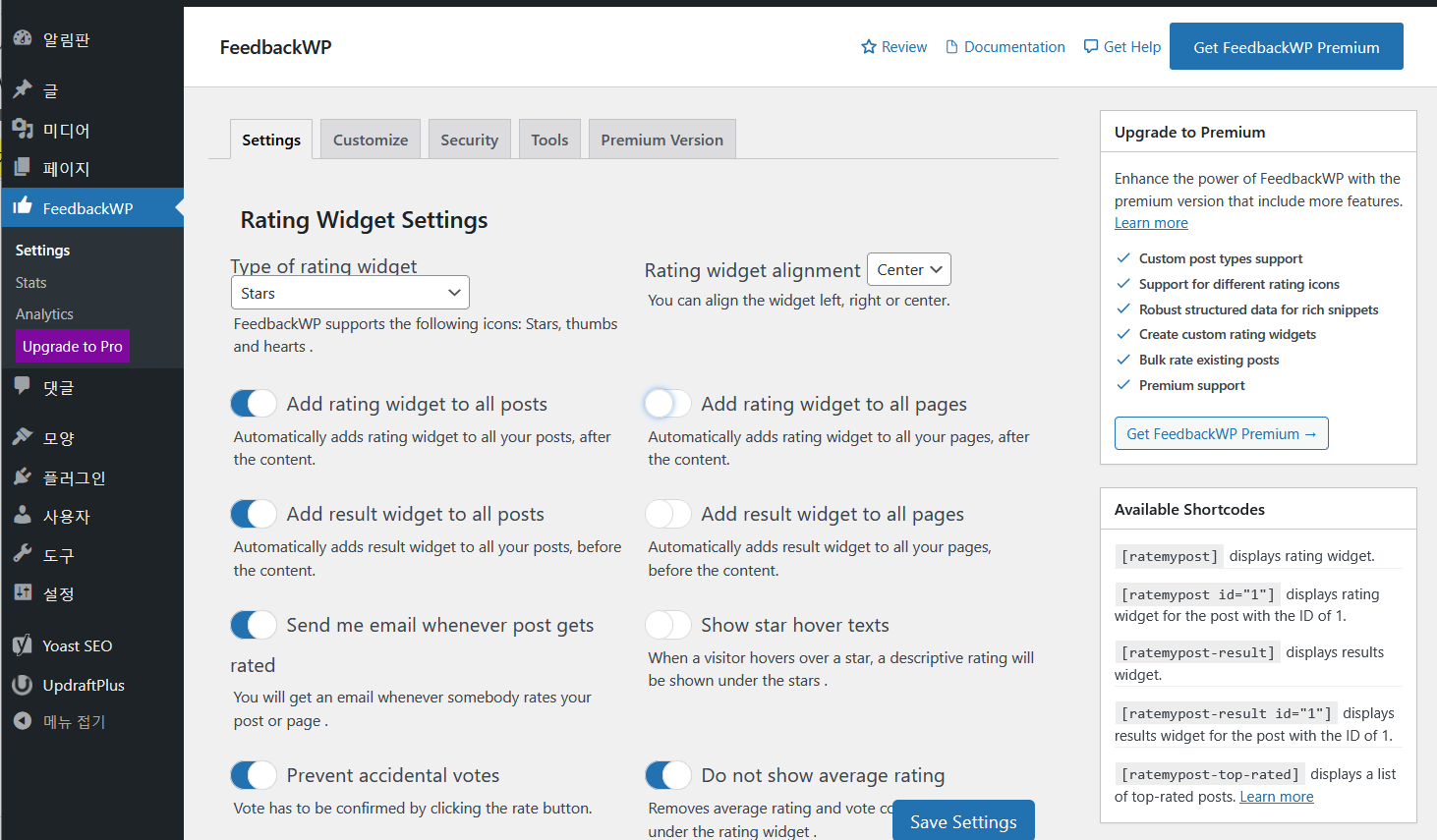
Task: Open the 알림판 dashboard icon
Action: (x=23, y=38)
